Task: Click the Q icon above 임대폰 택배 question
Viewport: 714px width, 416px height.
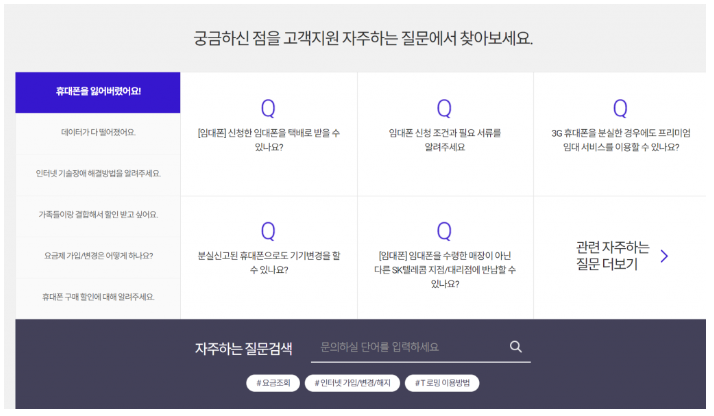Action: (268, 108)
